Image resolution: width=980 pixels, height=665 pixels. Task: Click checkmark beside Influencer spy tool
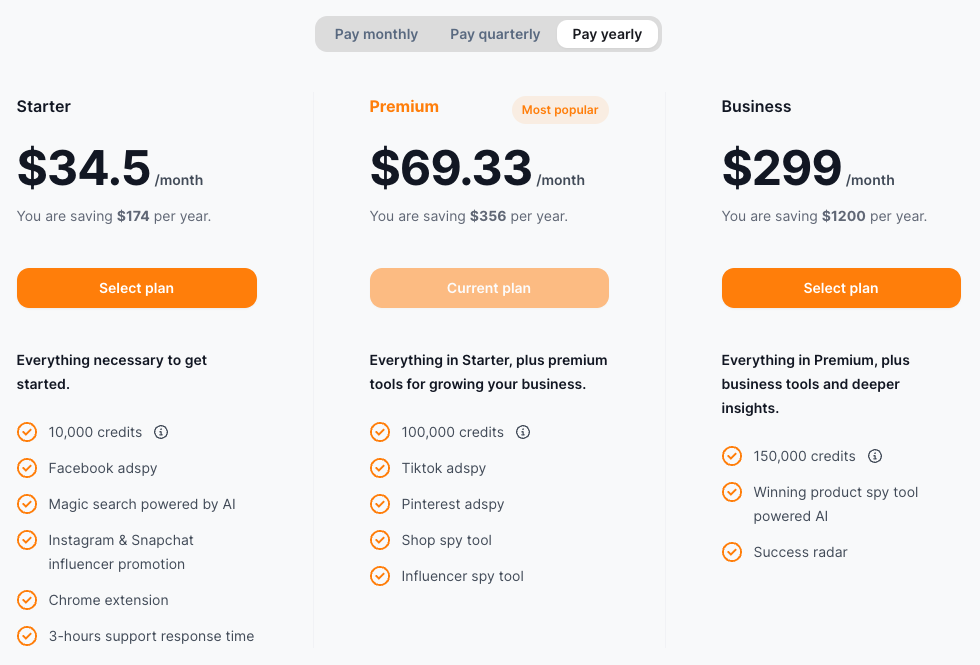[380, 576]
